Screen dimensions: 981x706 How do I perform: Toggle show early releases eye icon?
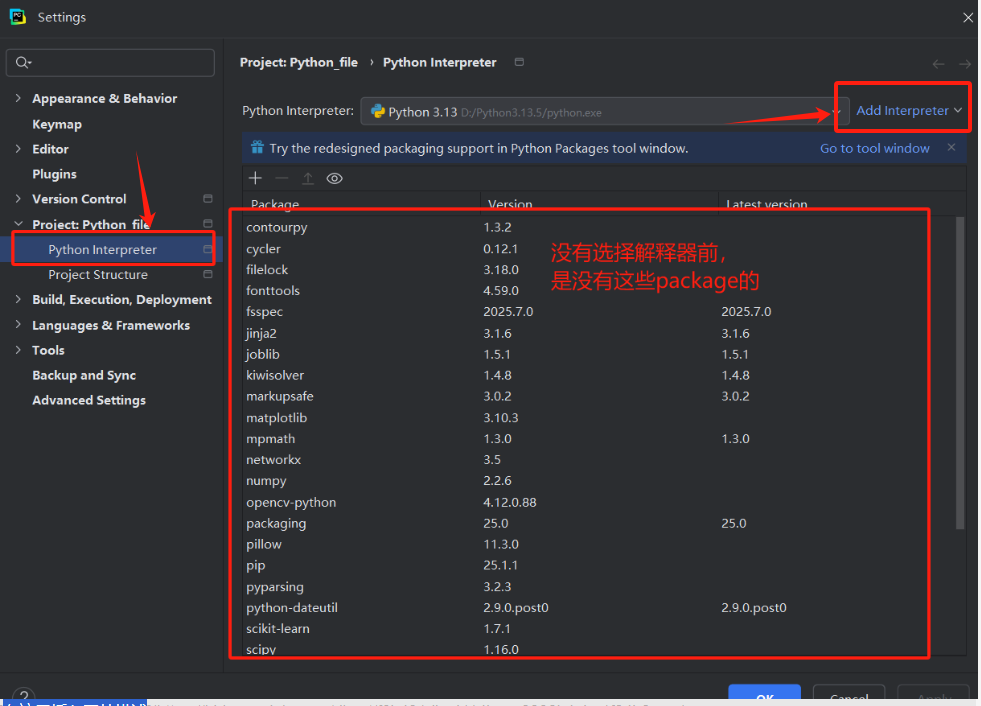coord(335,178)
